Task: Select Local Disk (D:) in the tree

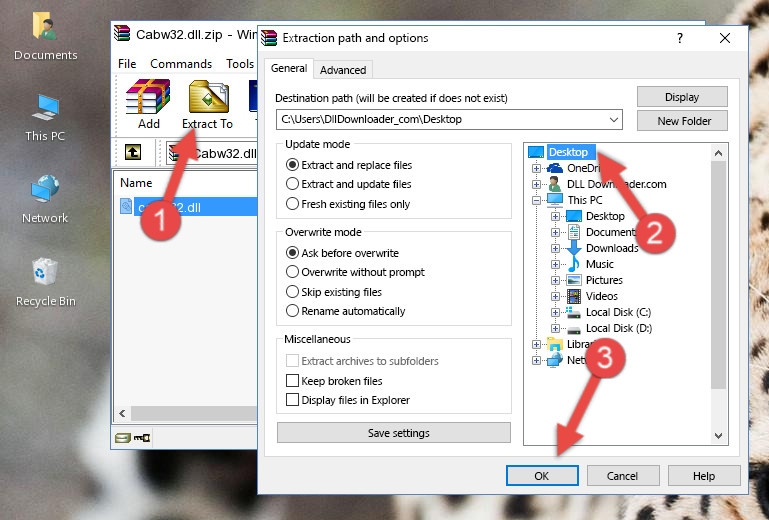Action: (x=619, y=328)
